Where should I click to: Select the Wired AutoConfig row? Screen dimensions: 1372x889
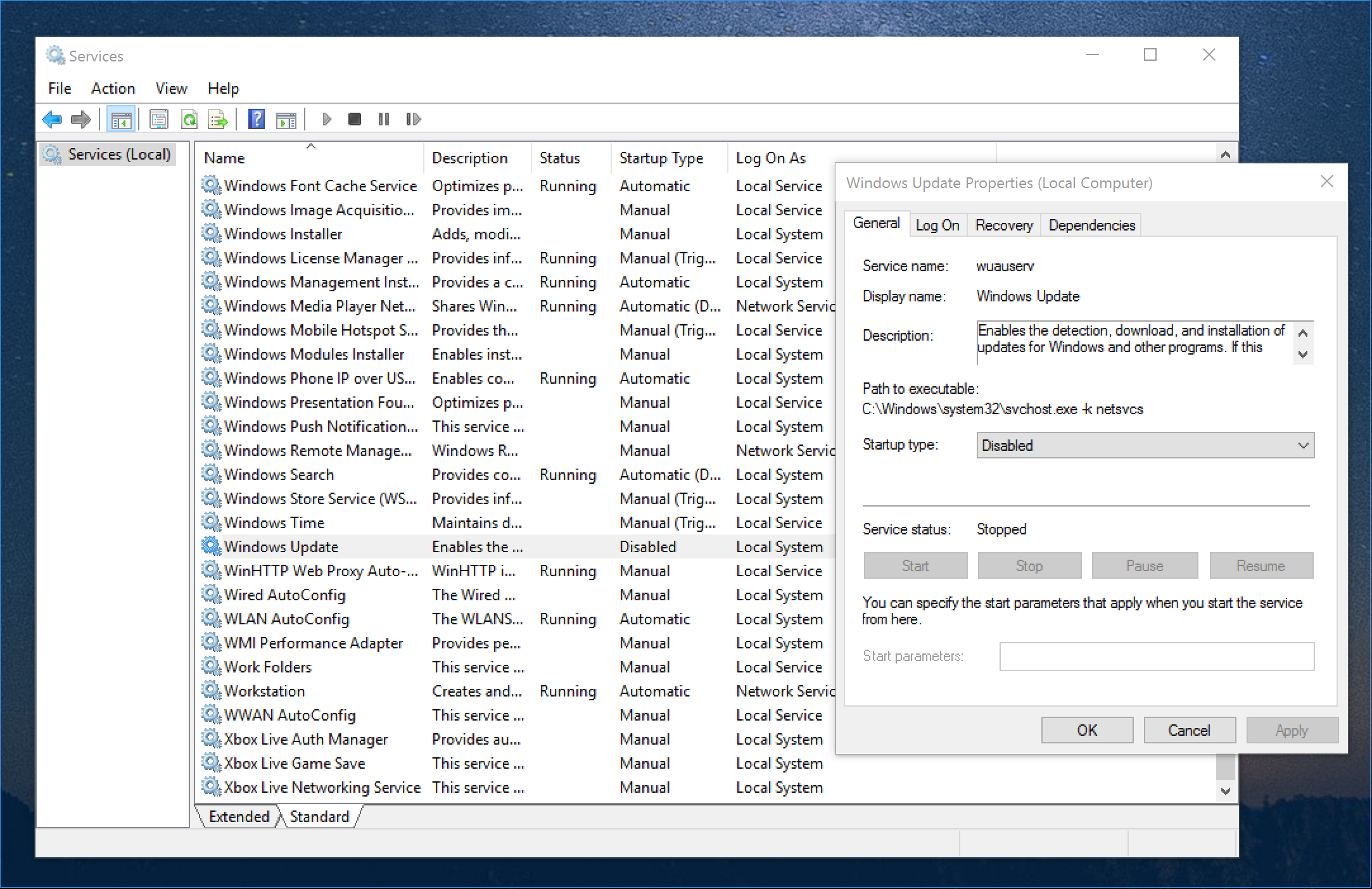pos(516,595)
